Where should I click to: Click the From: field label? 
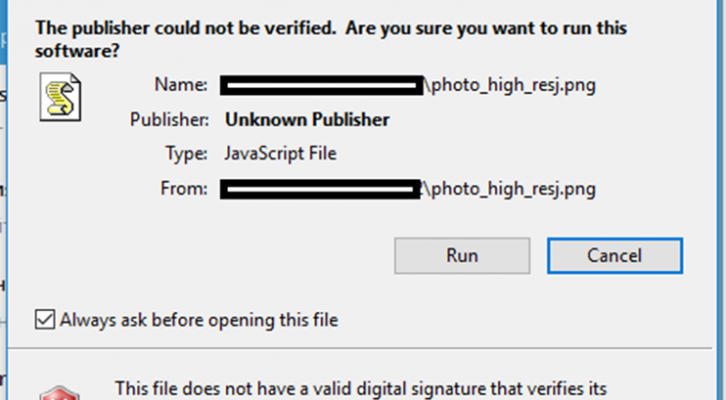pos(182,187)
